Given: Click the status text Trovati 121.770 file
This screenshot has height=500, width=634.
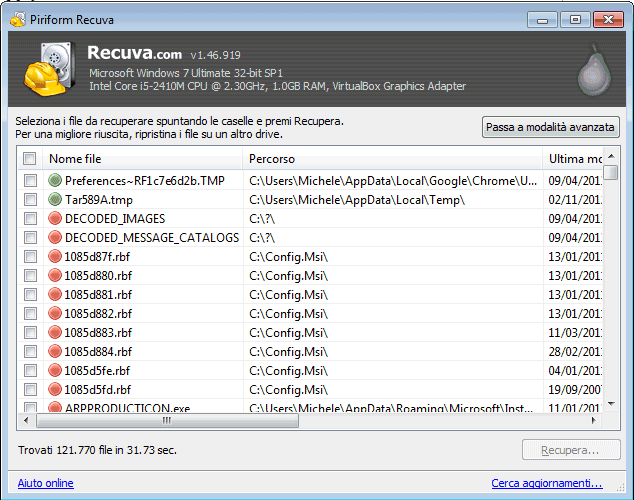Looking at the screenshot, I should click(x=97, y=450).
